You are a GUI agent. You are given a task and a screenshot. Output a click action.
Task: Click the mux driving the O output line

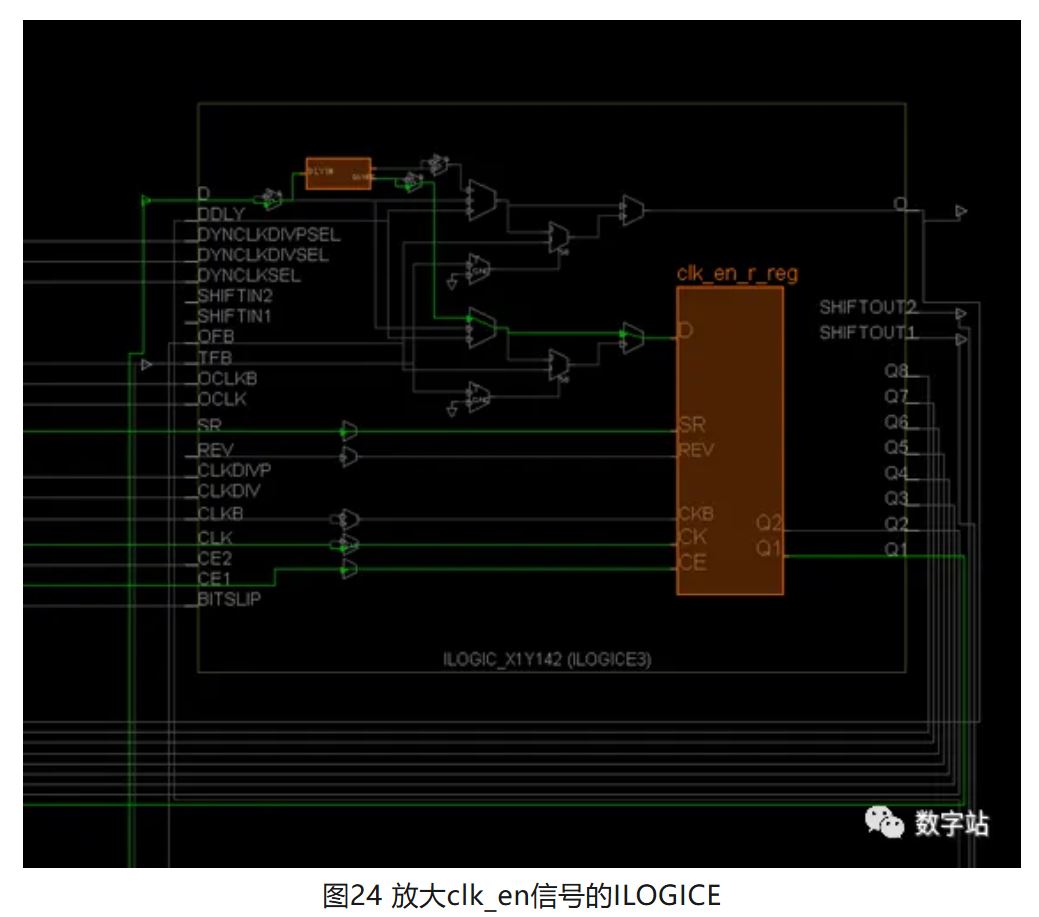(633, 211)
